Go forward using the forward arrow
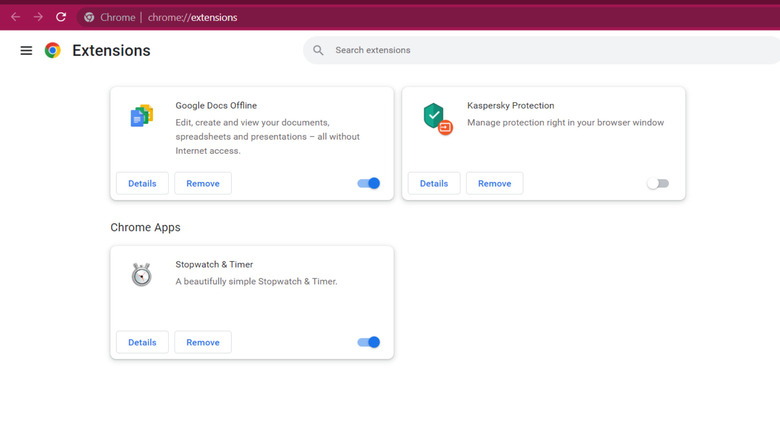780x438 pixels. tap(38, 17)
